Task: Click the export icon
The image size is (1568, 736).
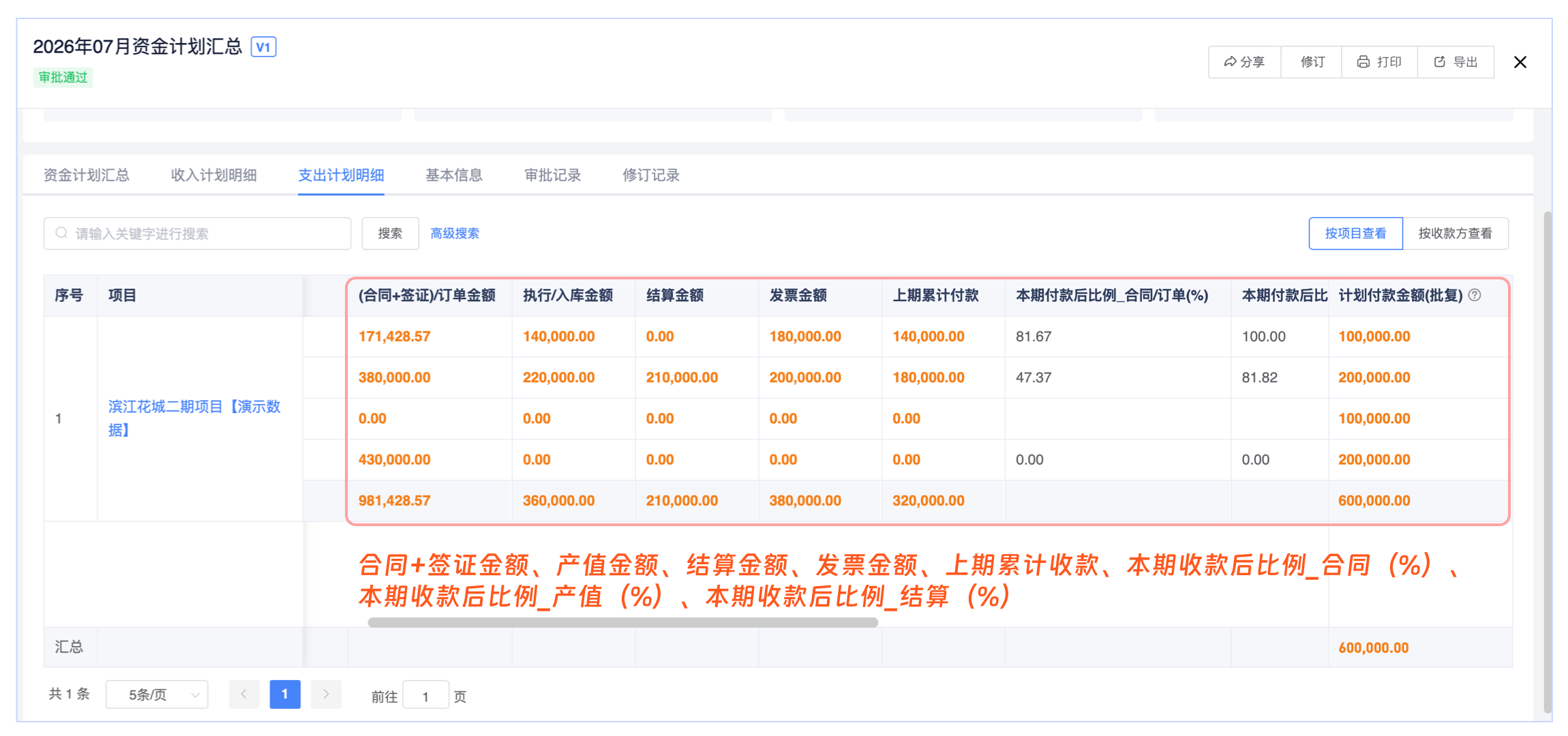Action: pyautogui.click(x=1440, y=62)
